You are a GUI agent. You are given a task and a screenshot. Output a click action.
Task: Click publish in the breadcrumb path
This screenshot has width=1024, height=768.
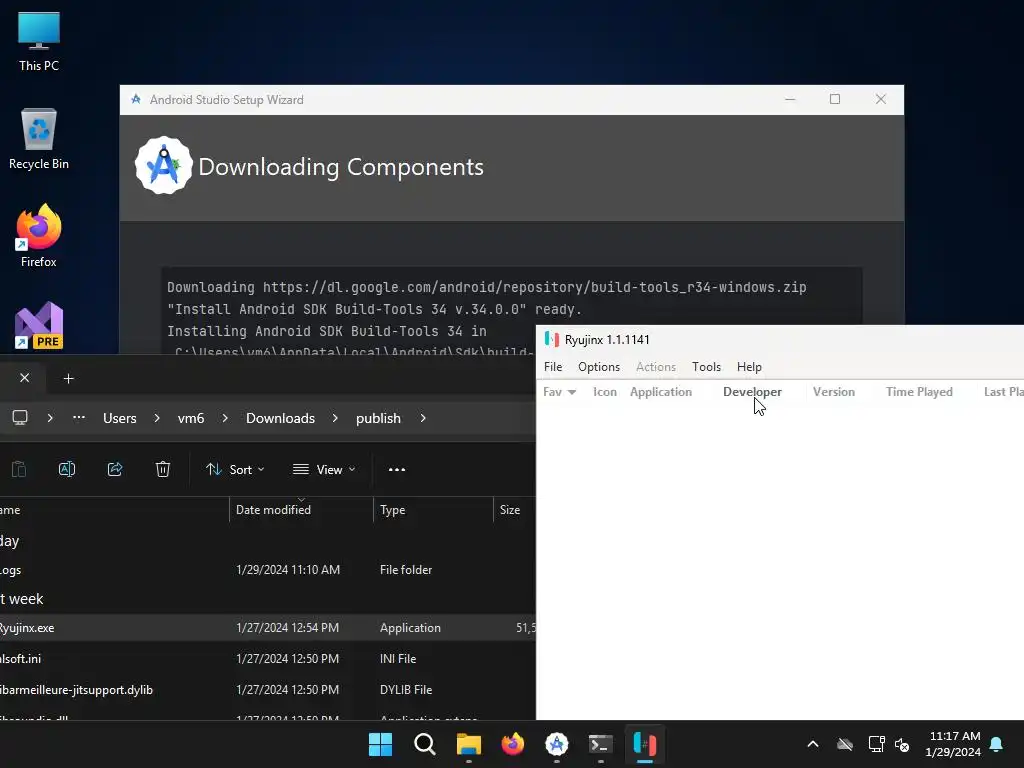click(x=378, y=418)
